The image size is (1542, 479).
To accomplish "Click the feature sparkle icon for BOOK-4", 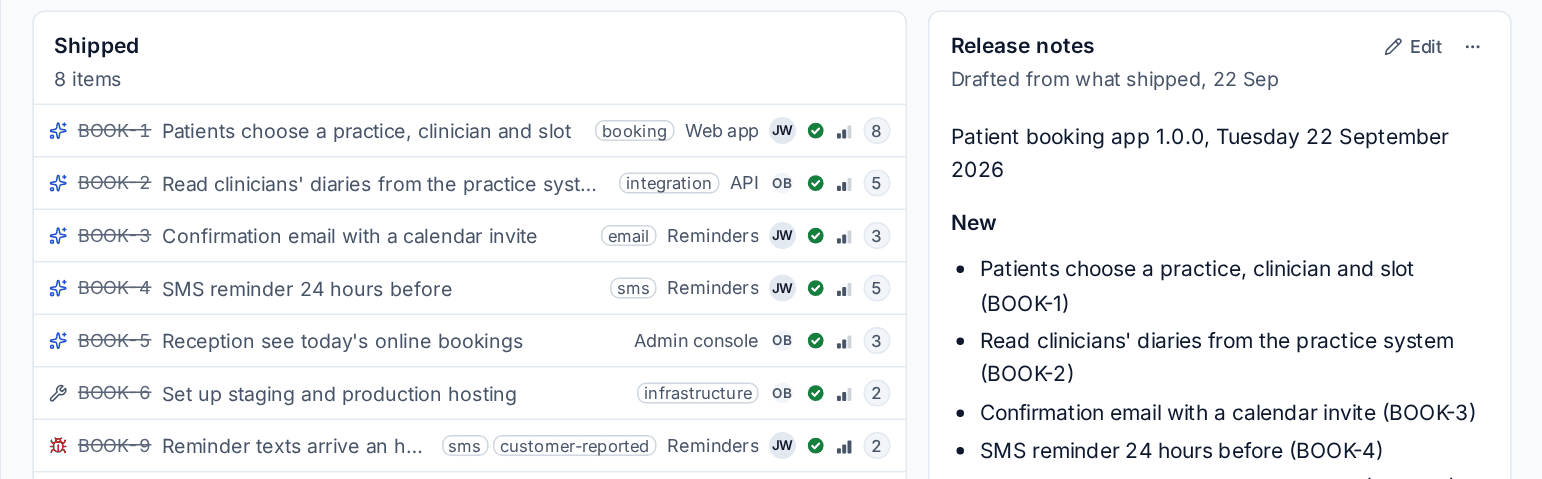I will (x=58, y=288).
